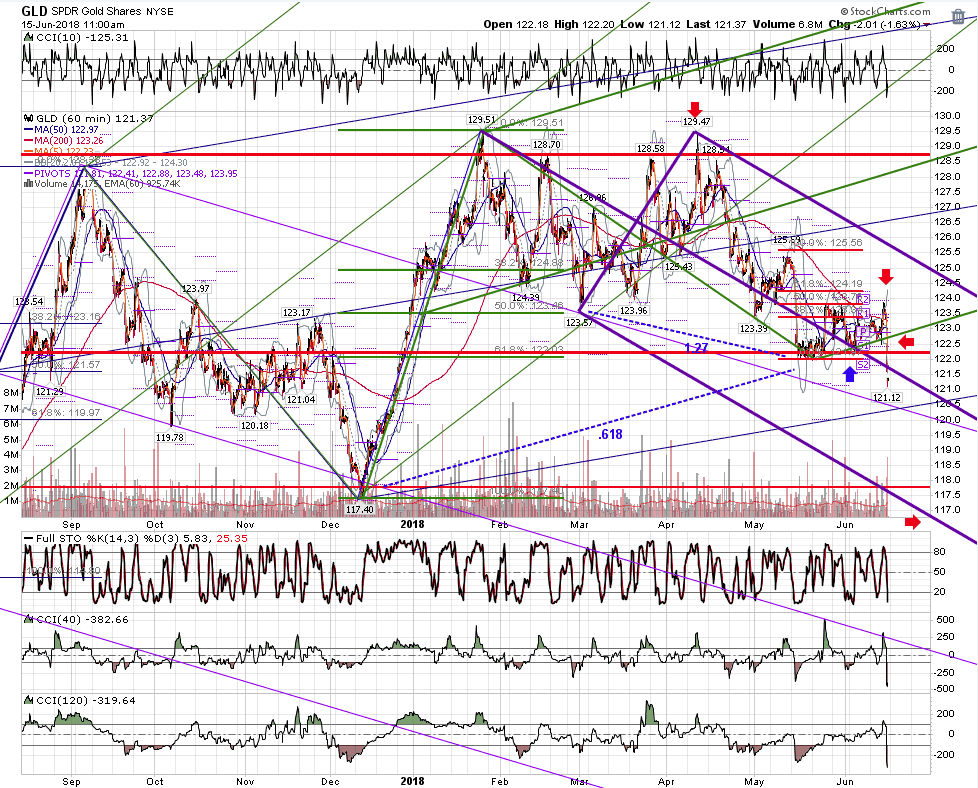Click the 124.39 price label
The width and height of the screenshot is (978, 788).
(527, 298)
